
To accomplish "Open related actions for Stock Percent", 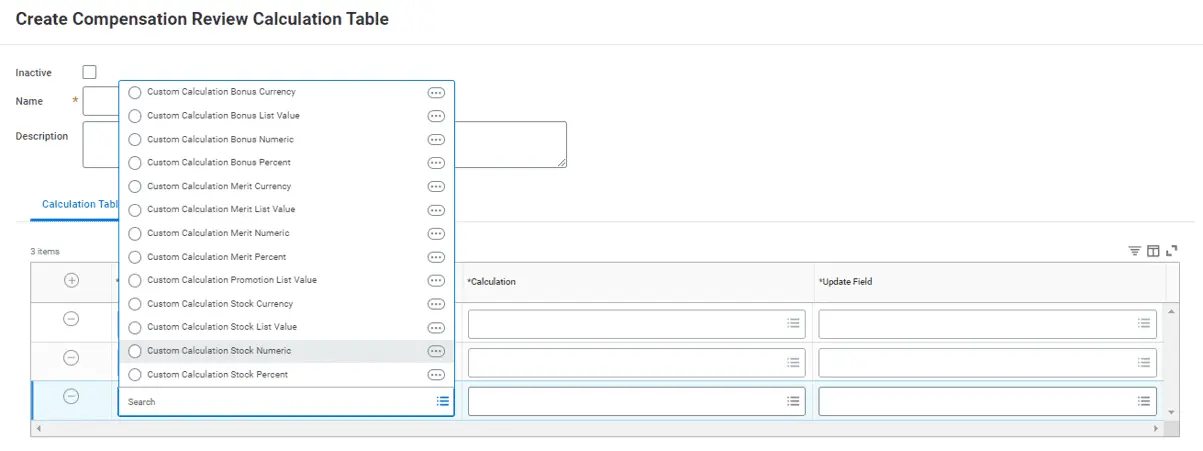I will [x=436, y=375].
